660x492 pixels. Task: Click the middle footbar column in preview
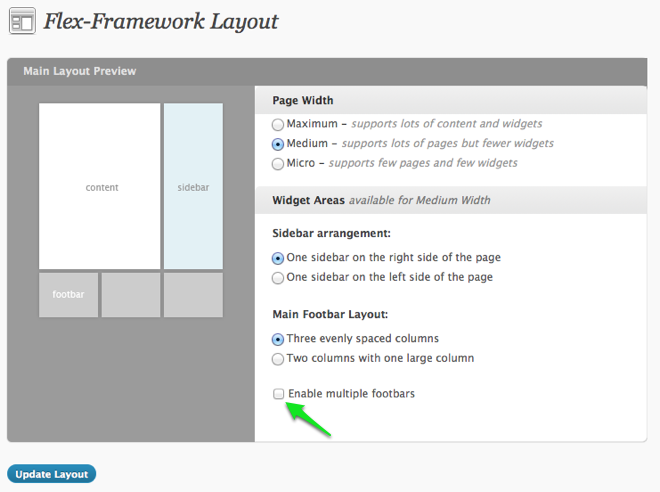click(x=131, y=295)
